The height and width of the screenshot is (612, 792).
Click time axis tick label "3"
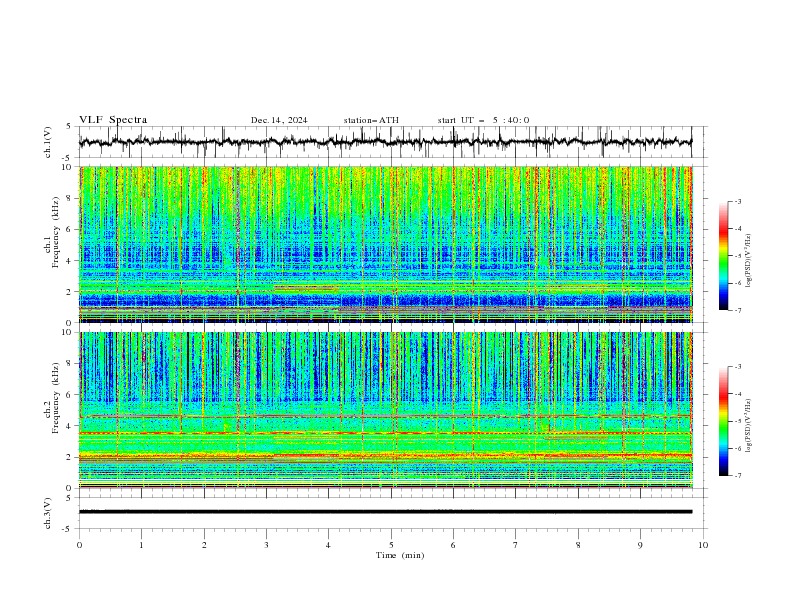(266, 545)
